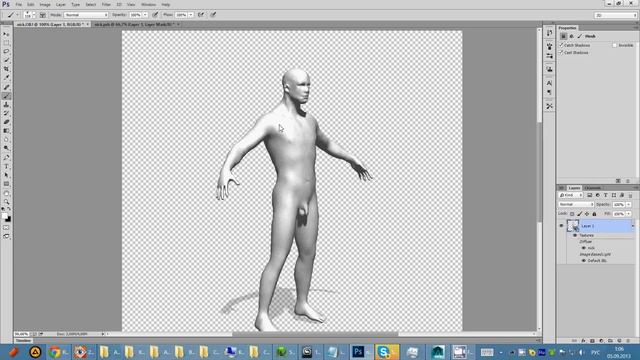Select the Spot Healing Brush tool
This screenshot has height=360, width=640.
[x=6, y=87]
